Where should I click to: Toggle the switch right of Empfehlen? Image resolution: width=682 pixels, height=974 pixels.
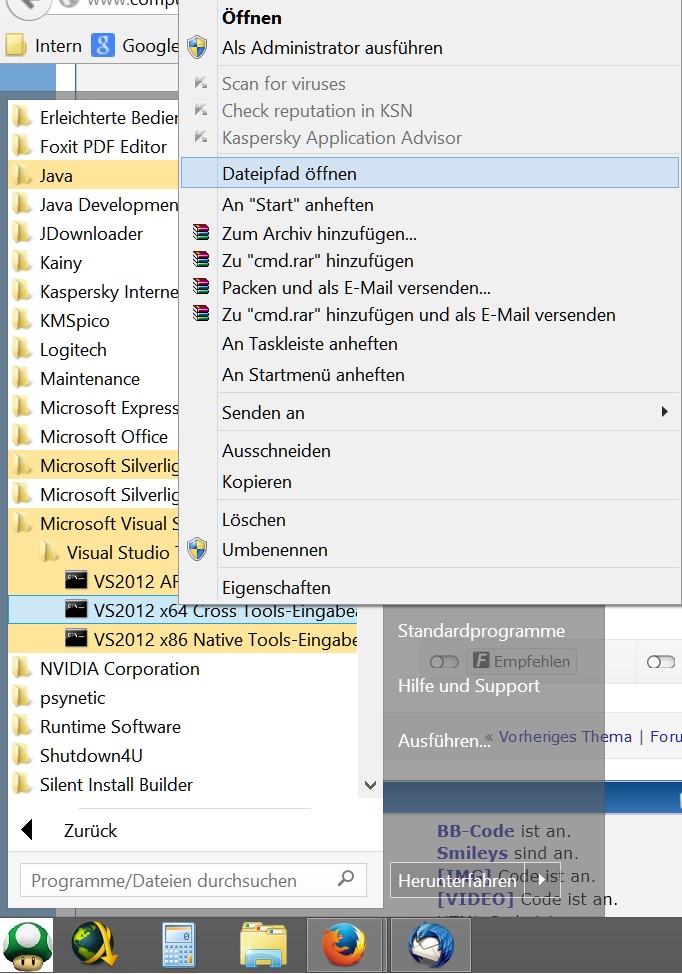point(660,662)
